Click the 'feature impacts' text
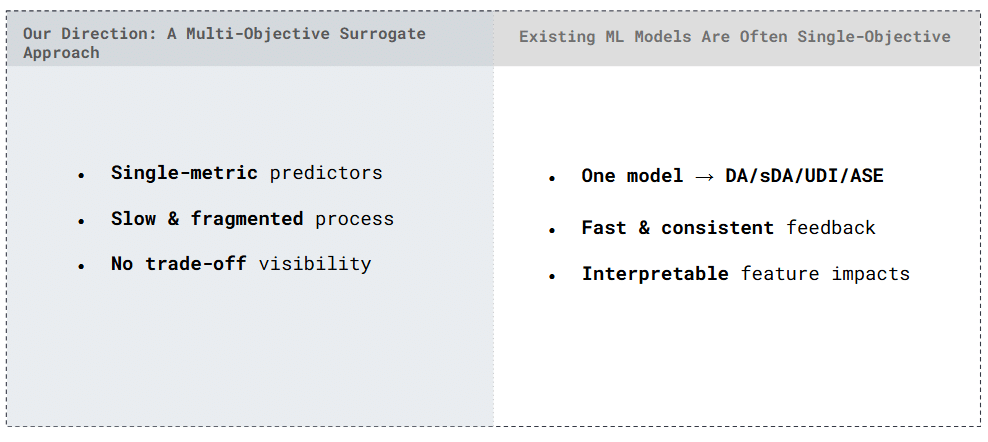Image resolution: width=988 pixels, height=442 pixels. click(825, 273)
